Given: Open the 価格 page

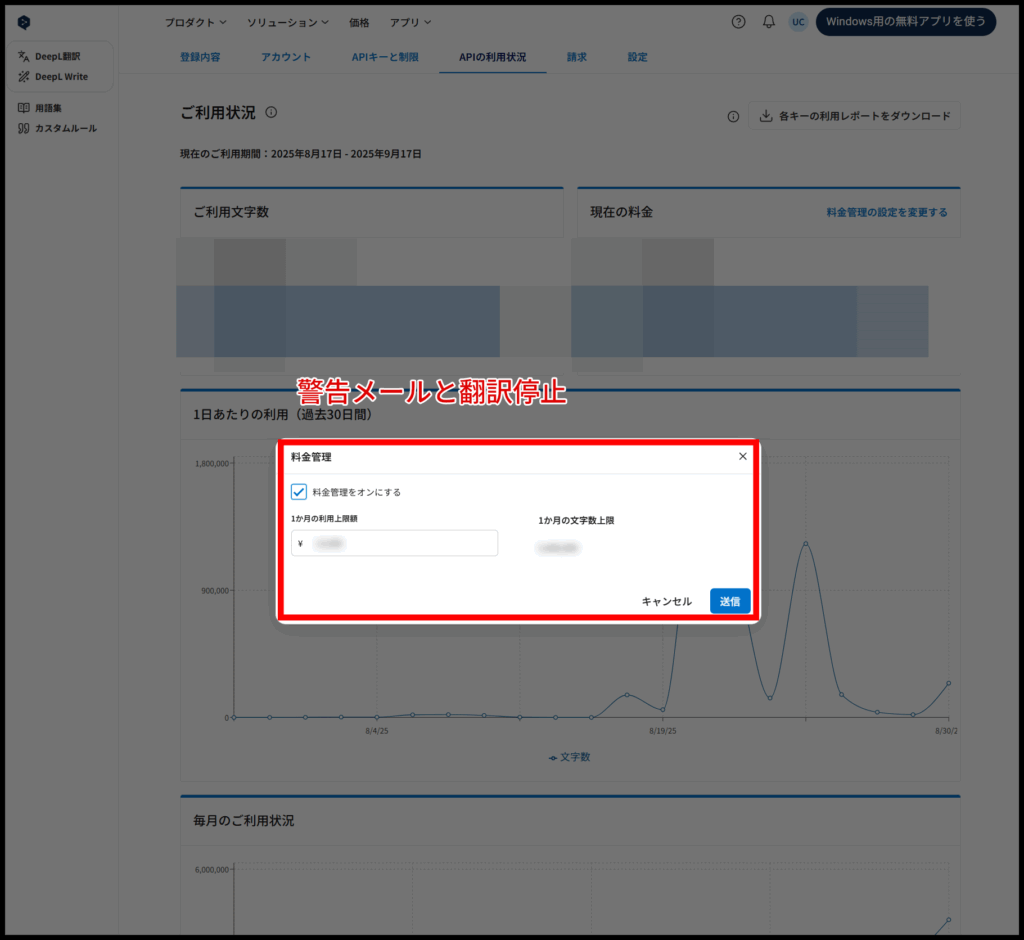Looking at the screenshot, I should pyautogui.click(x=359, y=22).
